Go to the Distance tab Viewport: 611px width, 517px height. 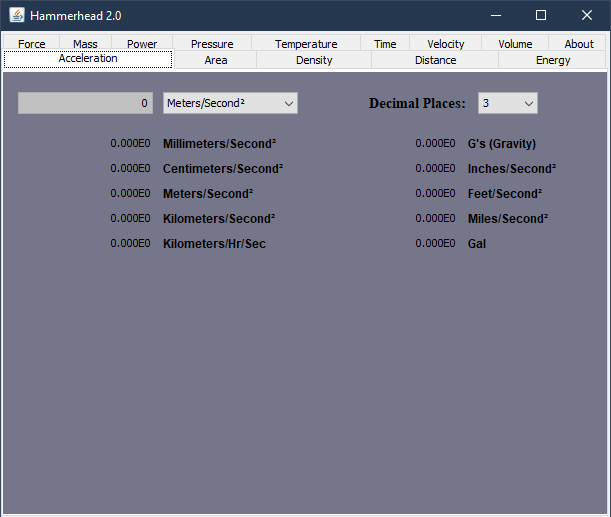[435, 60]
